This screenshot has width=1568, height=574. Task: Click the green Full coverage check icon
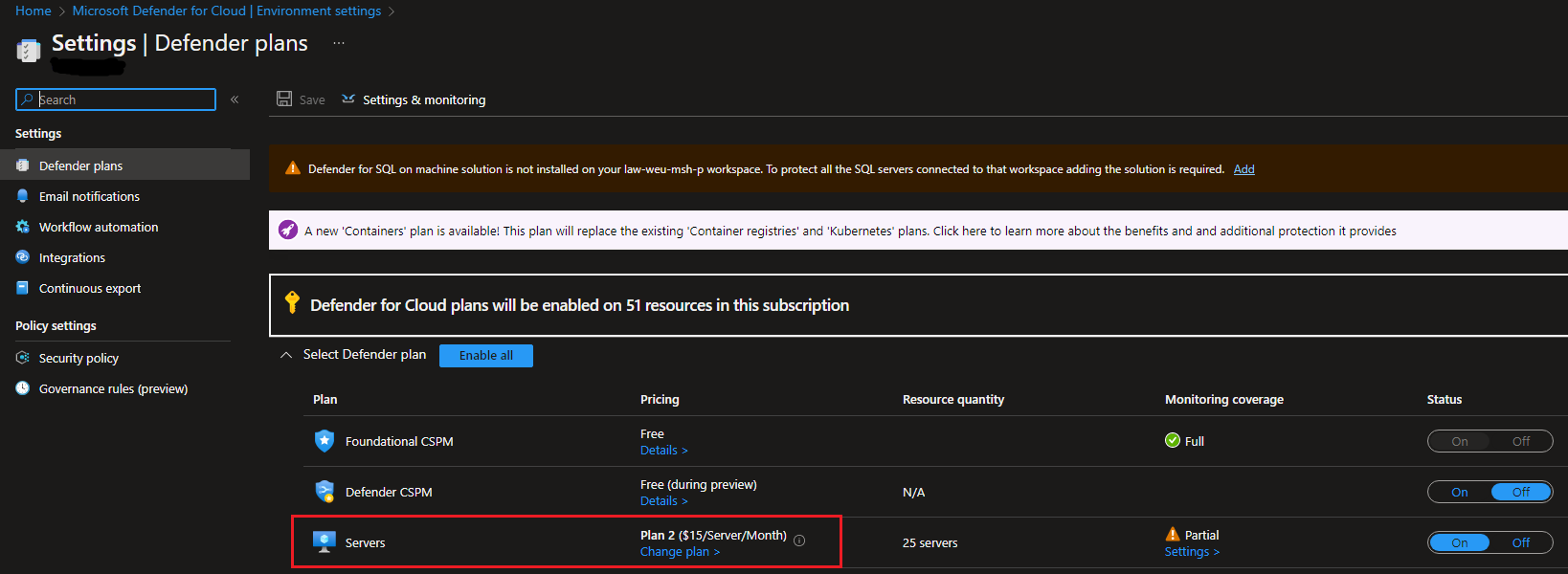[1173, 440]
